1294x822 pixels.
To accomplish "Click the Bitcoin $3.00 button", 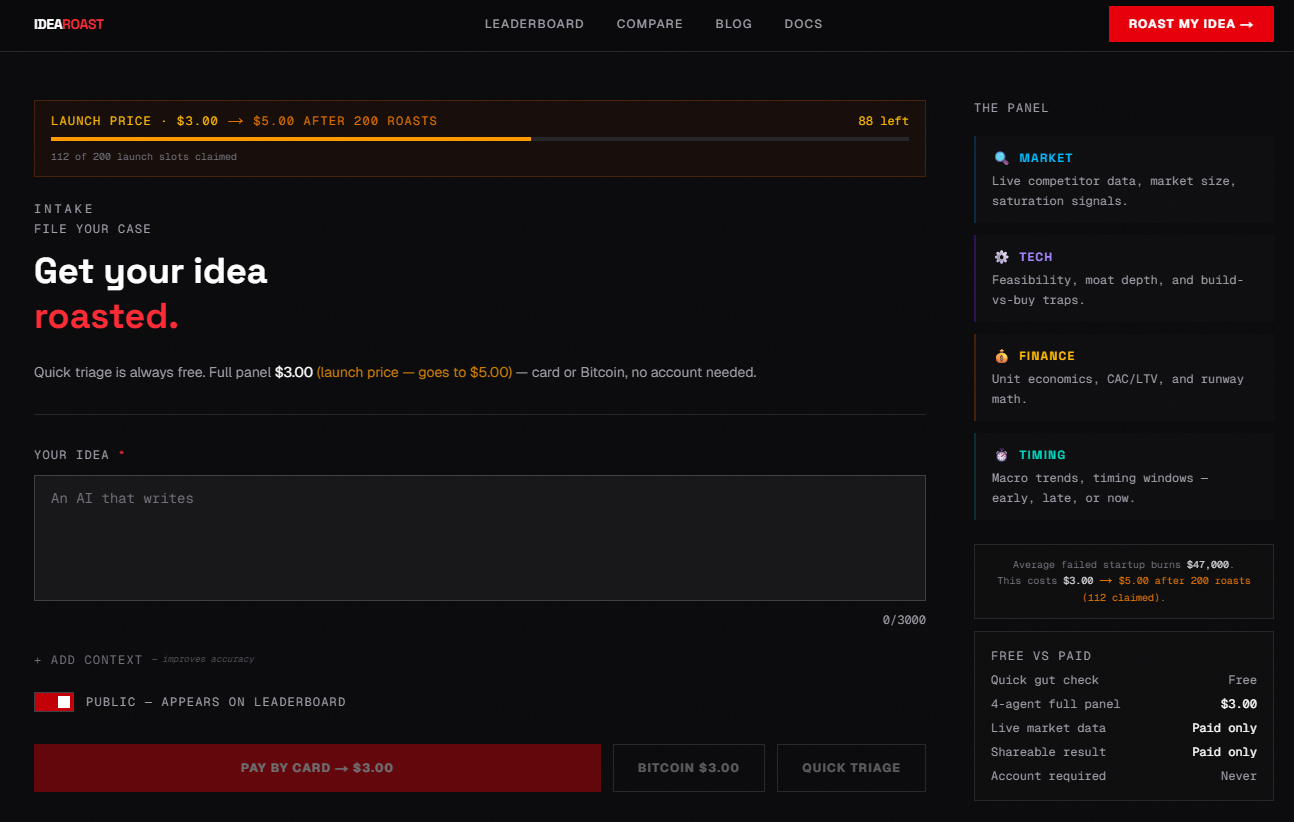I will pyautogui.click(x=689, y=768).
